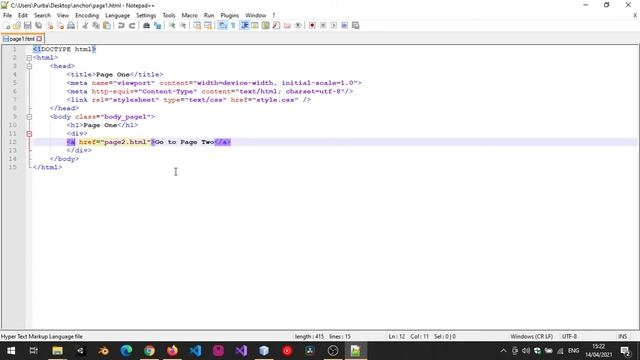Click the Close document toolbar icon
Image resolution: width=640 pixels, height=360 pixels.
coord(50,25)
